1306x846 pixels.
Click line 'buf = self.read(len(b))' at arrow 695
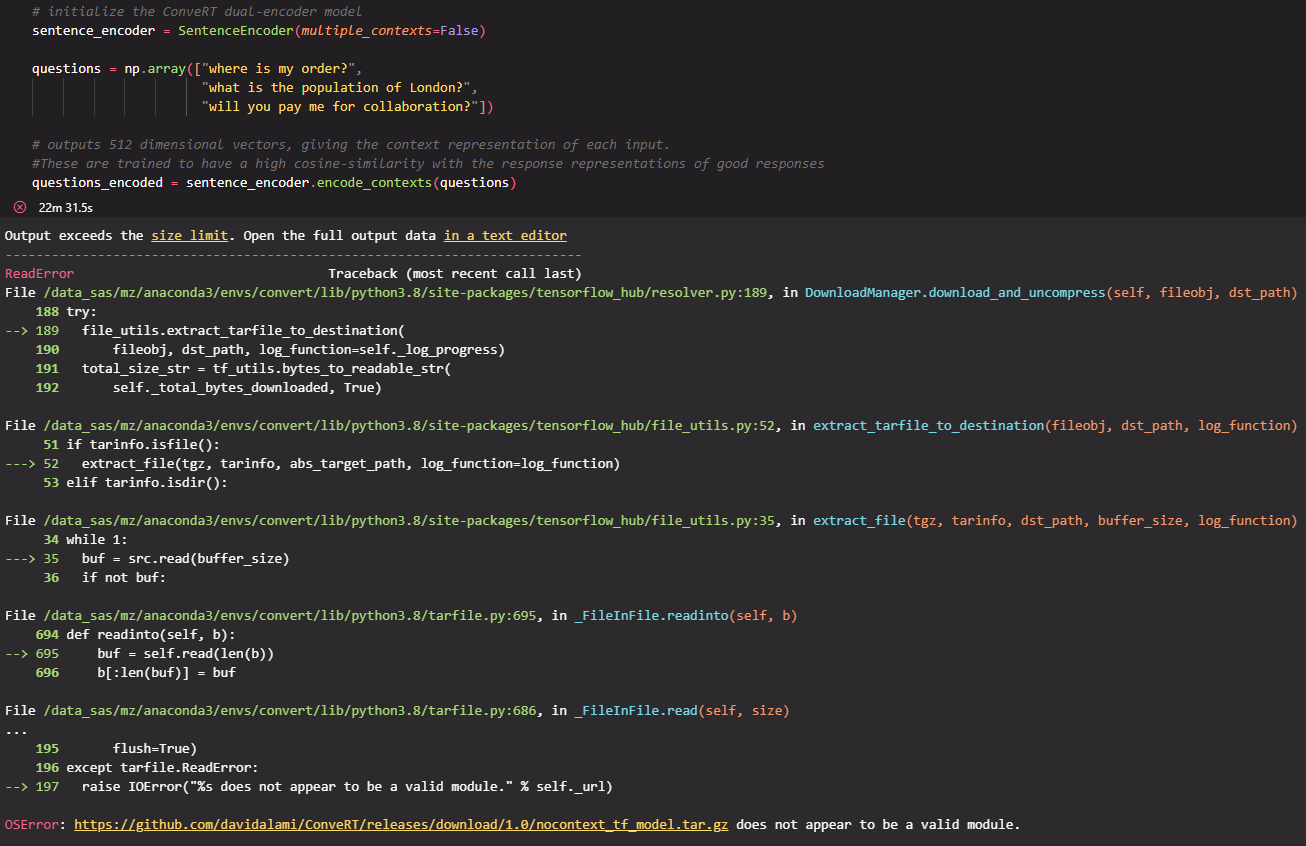tap(185, 654)
